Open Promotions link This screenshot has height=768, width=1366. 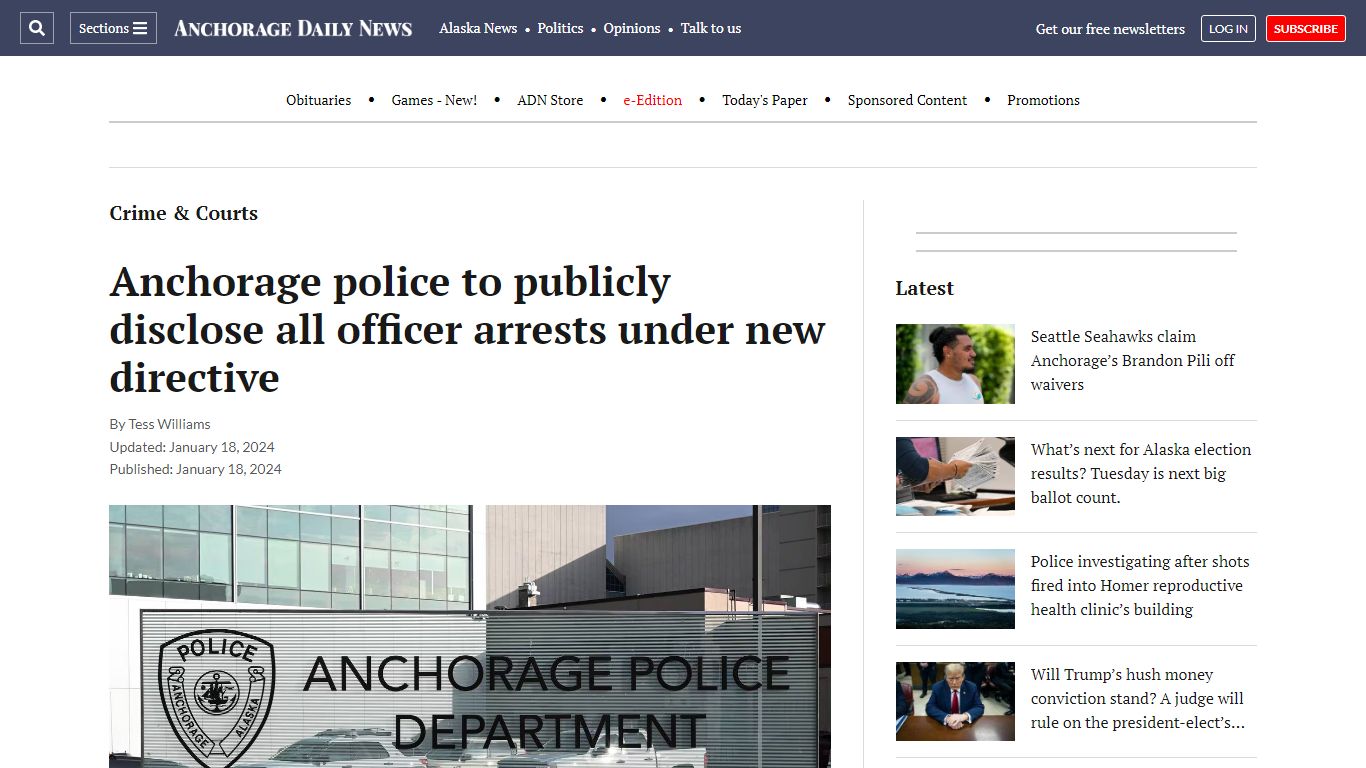coord(1043,100)
